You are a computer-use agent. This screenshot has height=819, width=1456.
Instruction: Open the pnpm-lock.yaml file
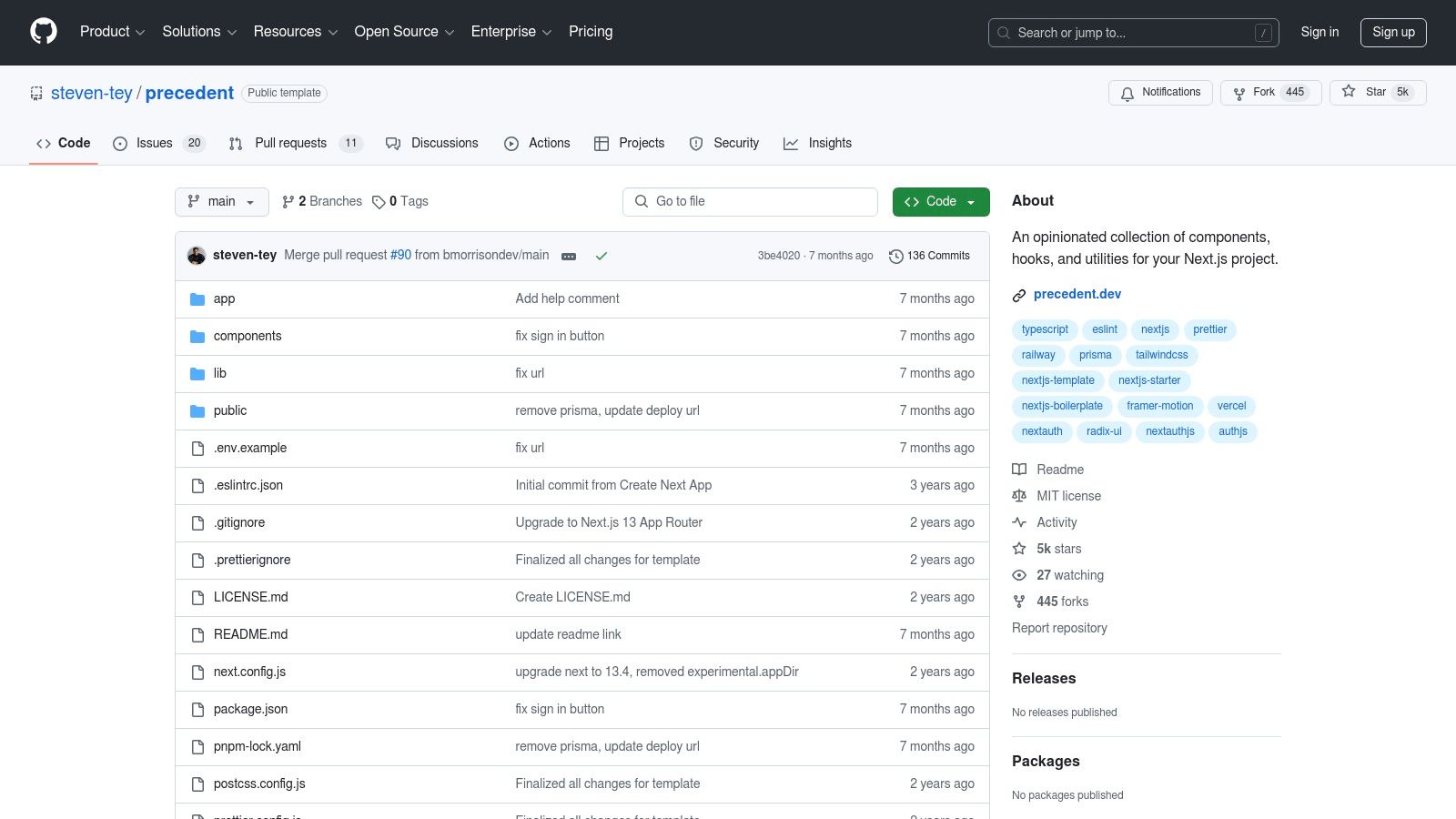click(x=258, y=746)
